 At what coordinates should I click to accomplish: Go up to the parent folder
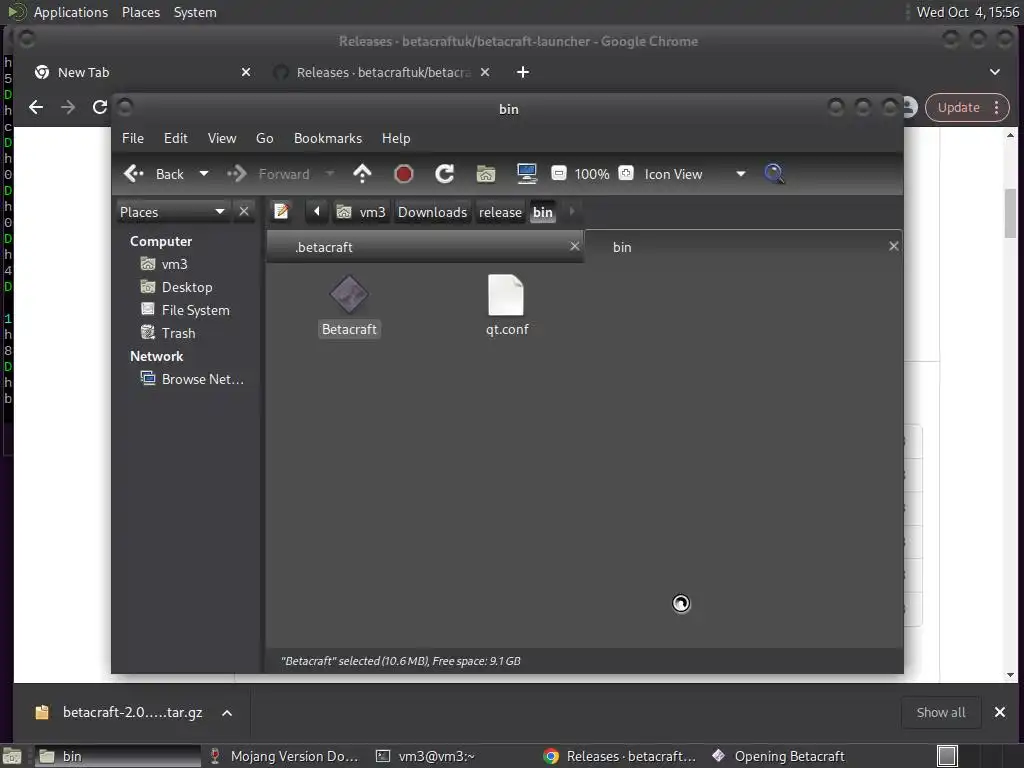tap(362, 174)
